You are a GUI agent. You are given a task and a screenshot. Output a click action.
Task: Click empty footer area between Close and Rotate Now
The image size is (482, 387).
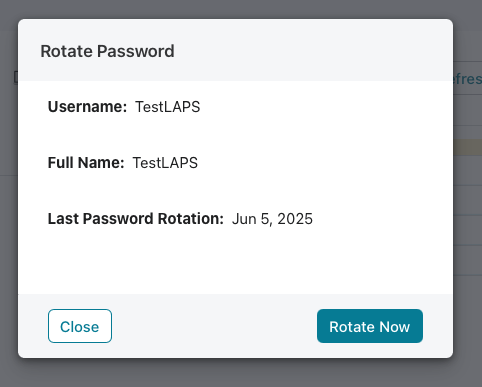[214, 326]
